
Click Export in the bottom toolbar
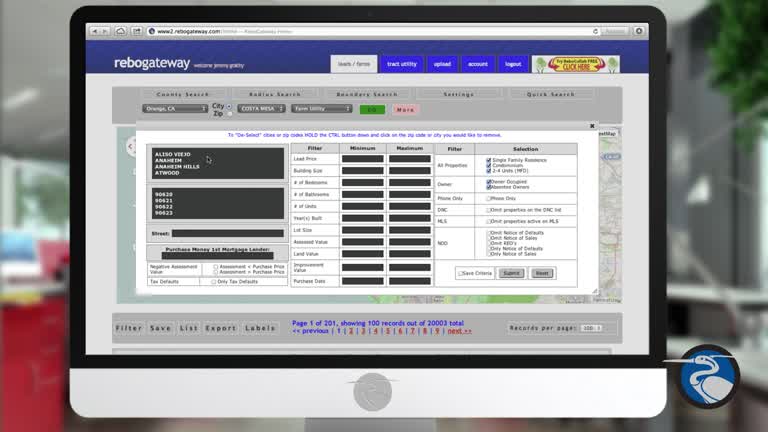[220, 328]
